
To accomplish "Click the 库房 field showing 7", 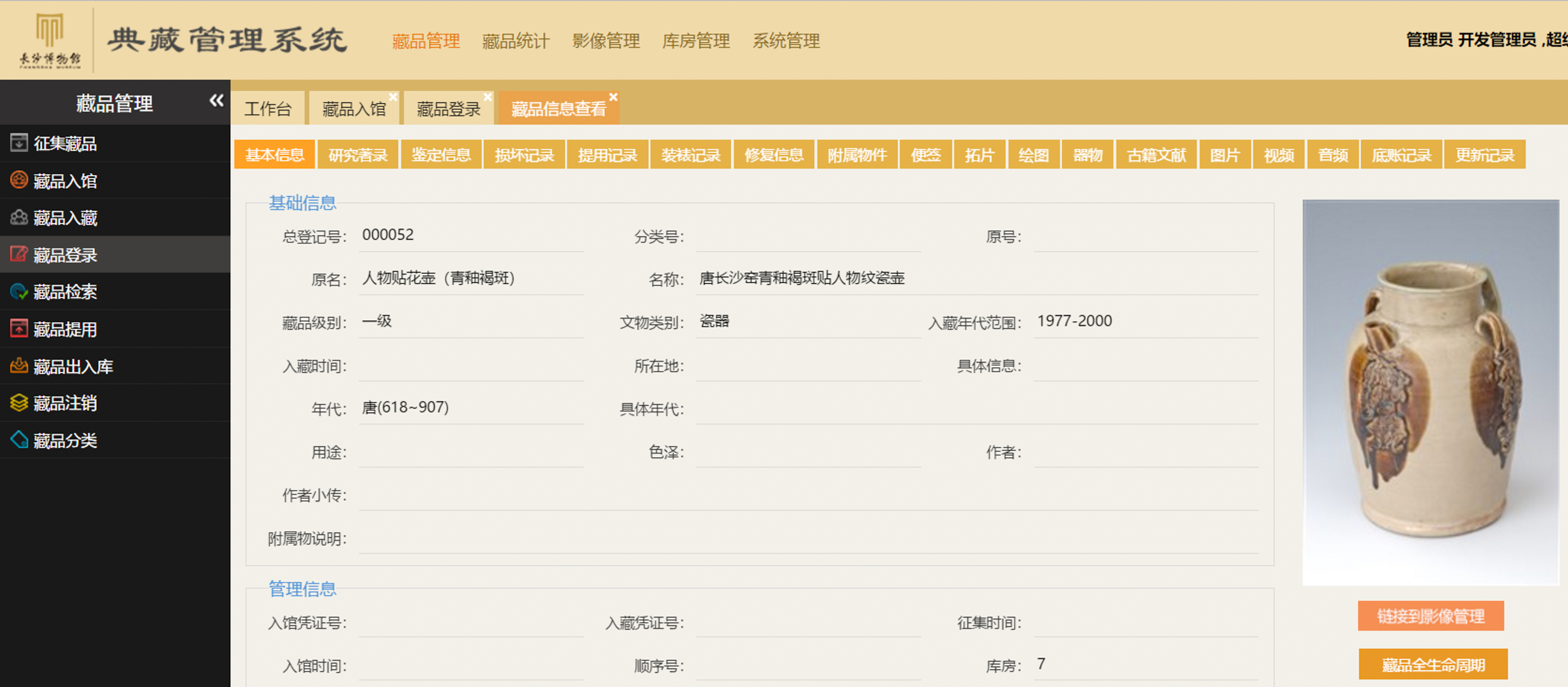I will [x=1146, y=665].
